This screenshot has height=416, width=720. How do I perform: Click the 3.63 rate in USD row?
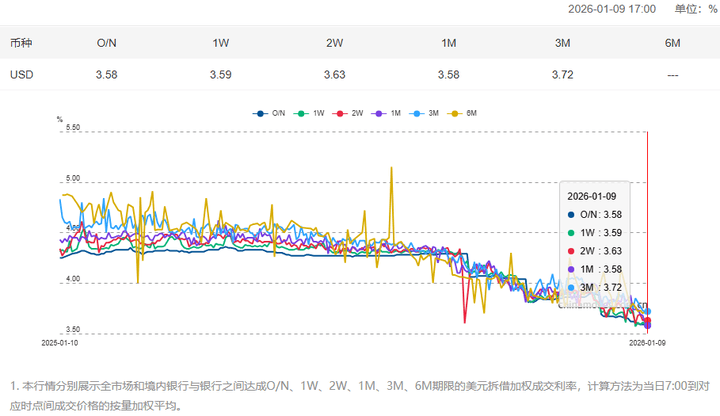pyautogui.click(x=335, y=74)
